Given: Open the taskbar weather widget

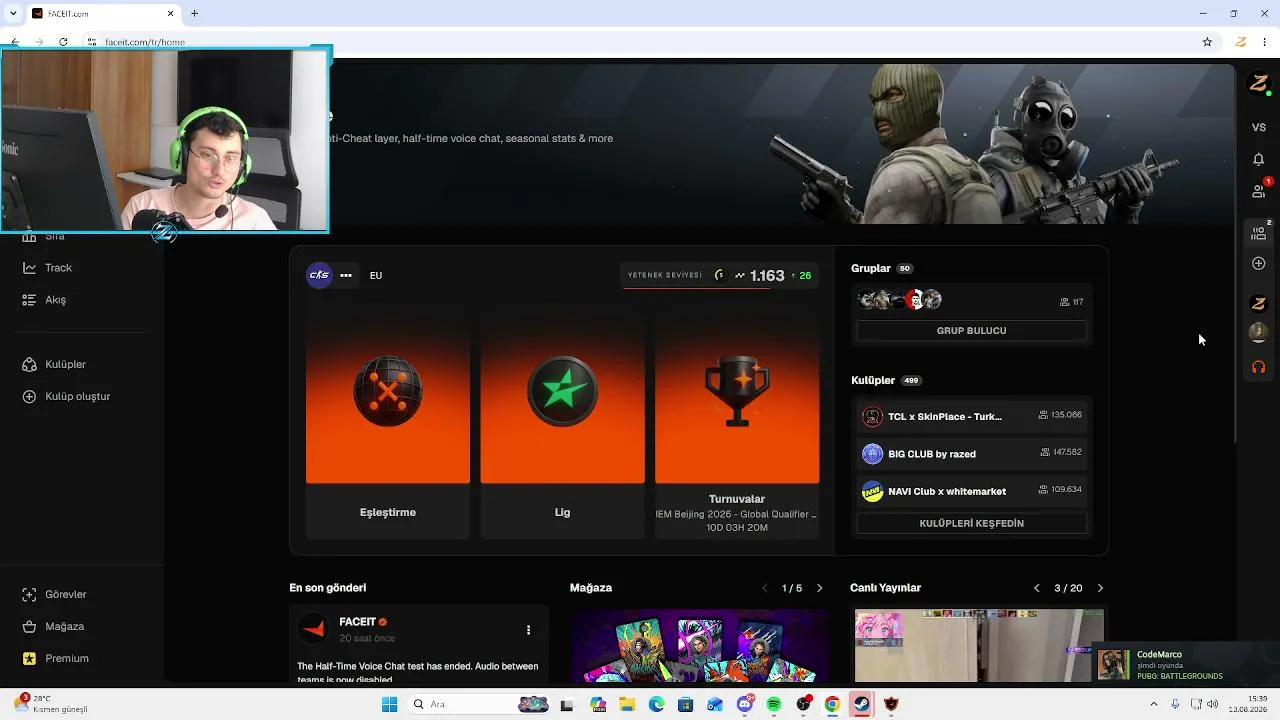Looking at the screenshot, I should click(x=50, y=704).
